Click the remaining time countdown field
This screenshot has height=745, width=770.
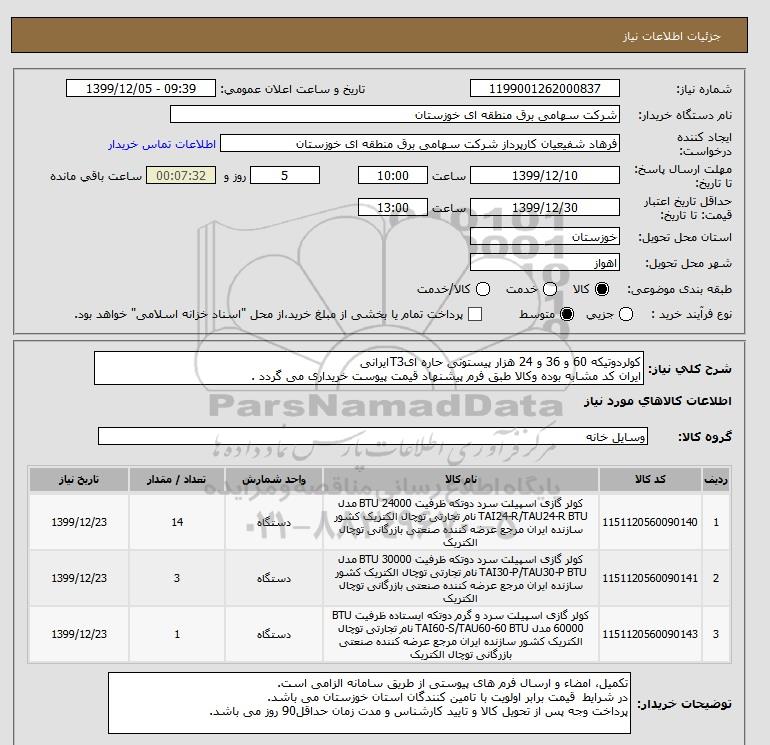click(x=181, y=175)
